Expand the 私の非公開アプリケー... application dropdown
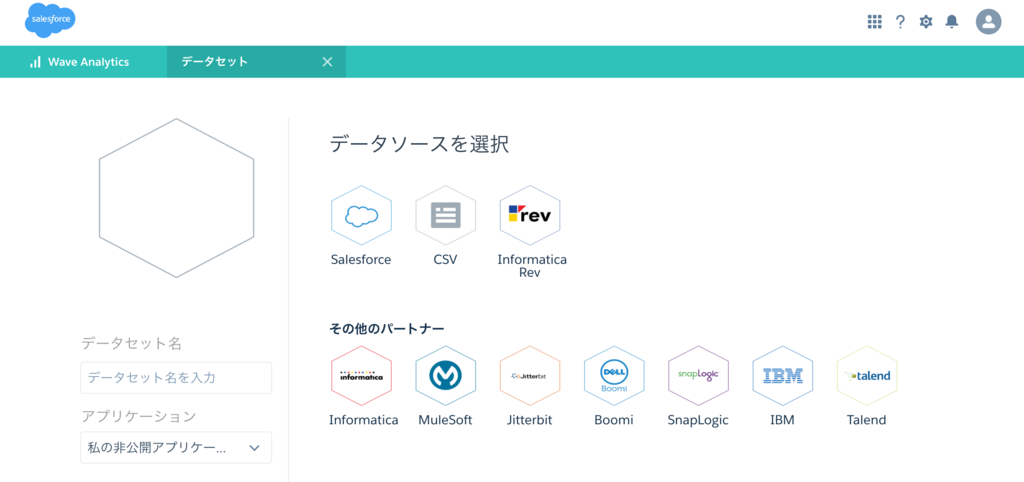1024x482 pixels. point(176,447)
